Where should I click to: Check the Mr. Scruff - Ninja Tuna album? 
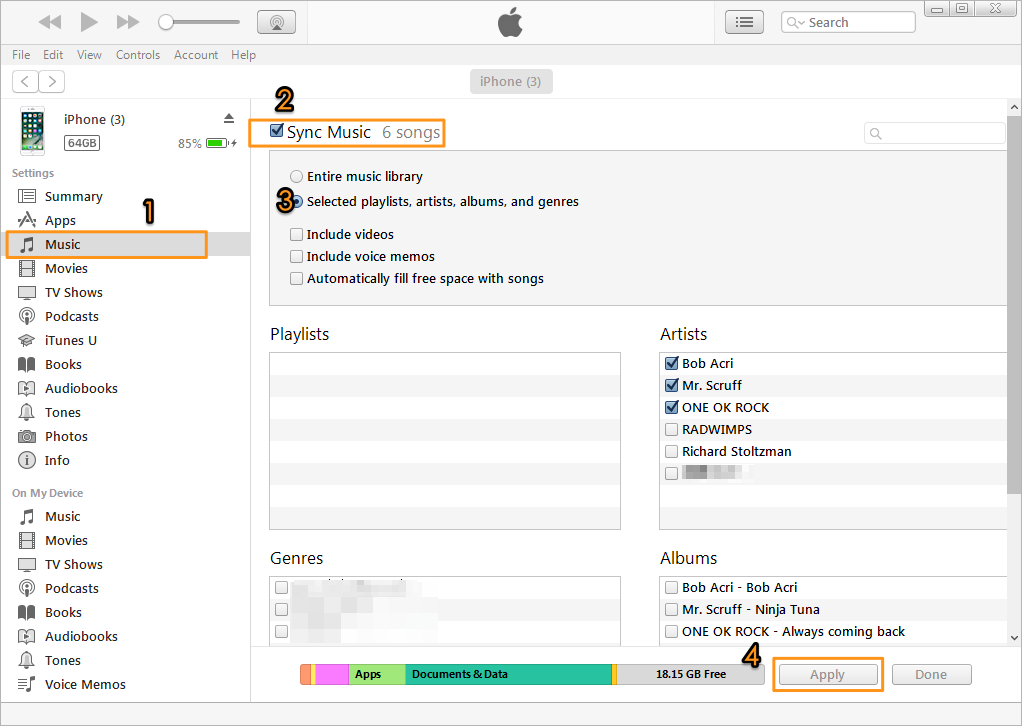pos(671,610)
